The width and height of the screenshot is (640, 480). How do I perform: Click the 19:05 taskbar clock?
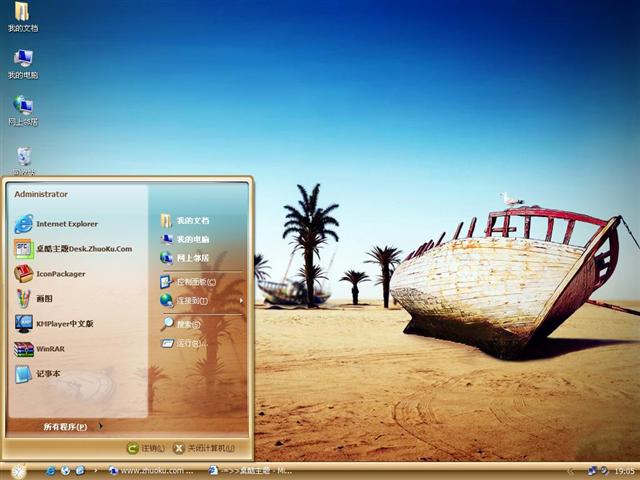point(624,471)
